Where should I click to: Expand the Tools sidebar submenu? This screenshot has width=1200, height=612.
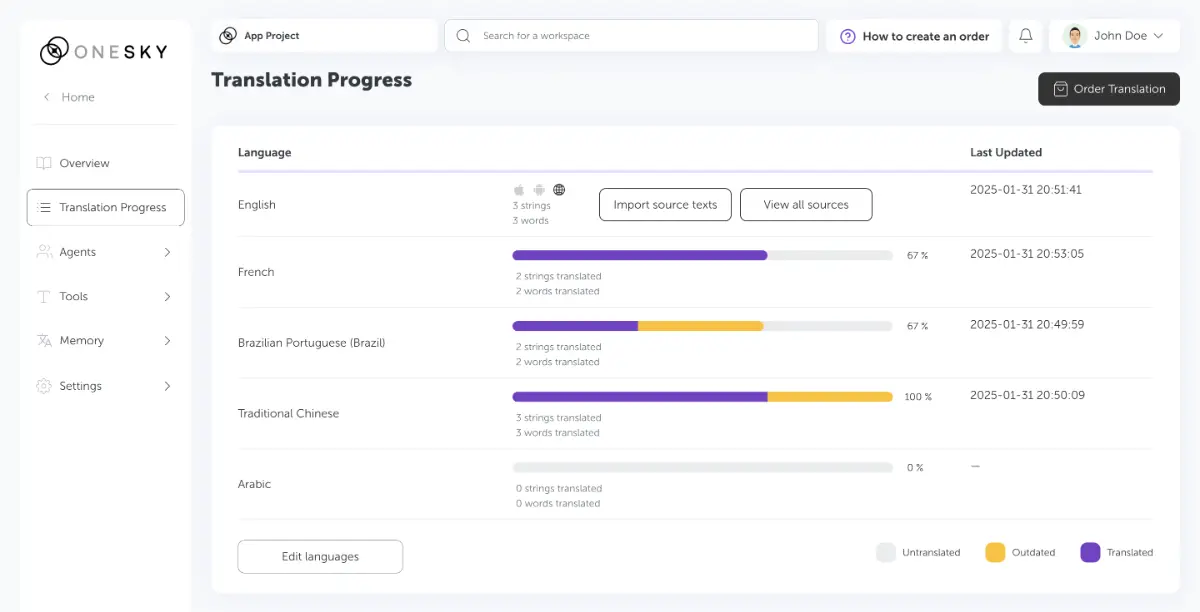(x=167, y=297)
